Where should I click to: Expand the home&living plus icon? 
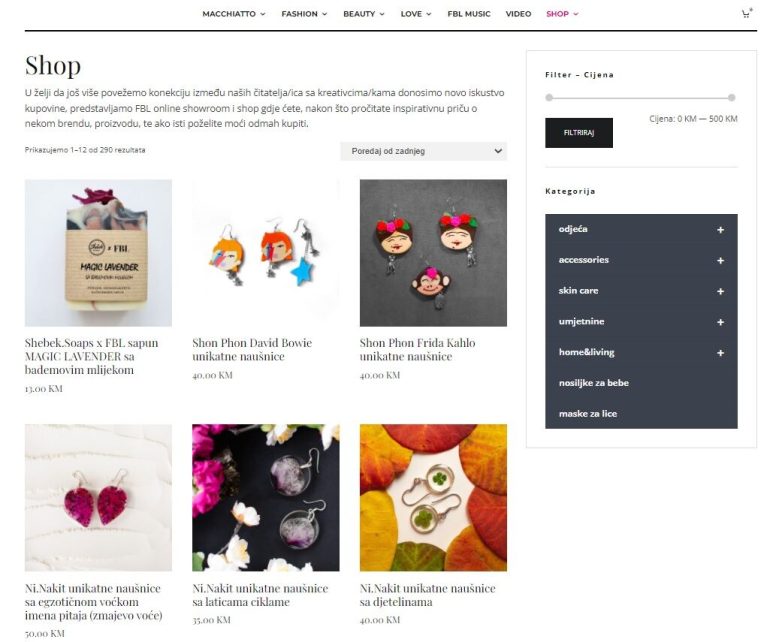pyautogui.click(x=720, y=353)
